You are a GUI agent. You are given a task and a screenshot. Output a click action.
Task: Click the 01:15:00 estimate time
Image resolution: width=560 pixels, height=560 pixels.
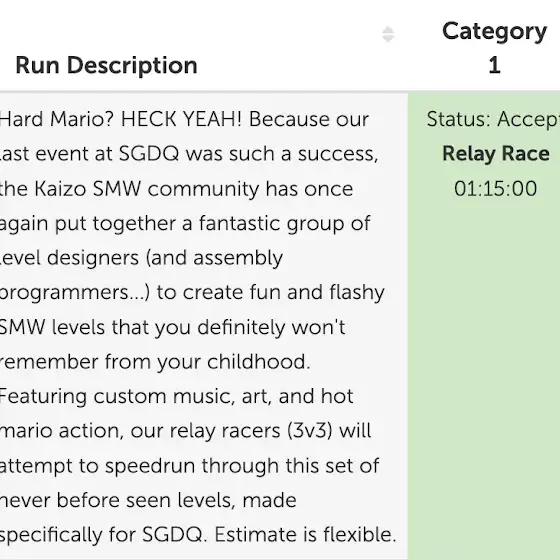495,189
